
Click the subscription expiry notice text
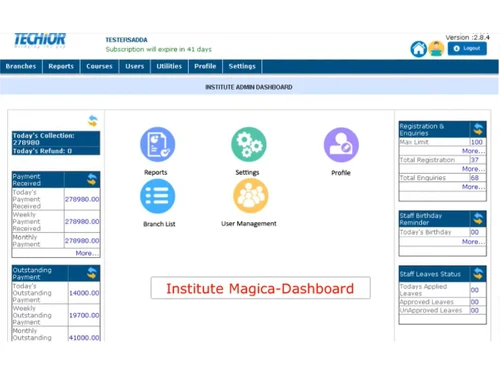click(159, 49)
